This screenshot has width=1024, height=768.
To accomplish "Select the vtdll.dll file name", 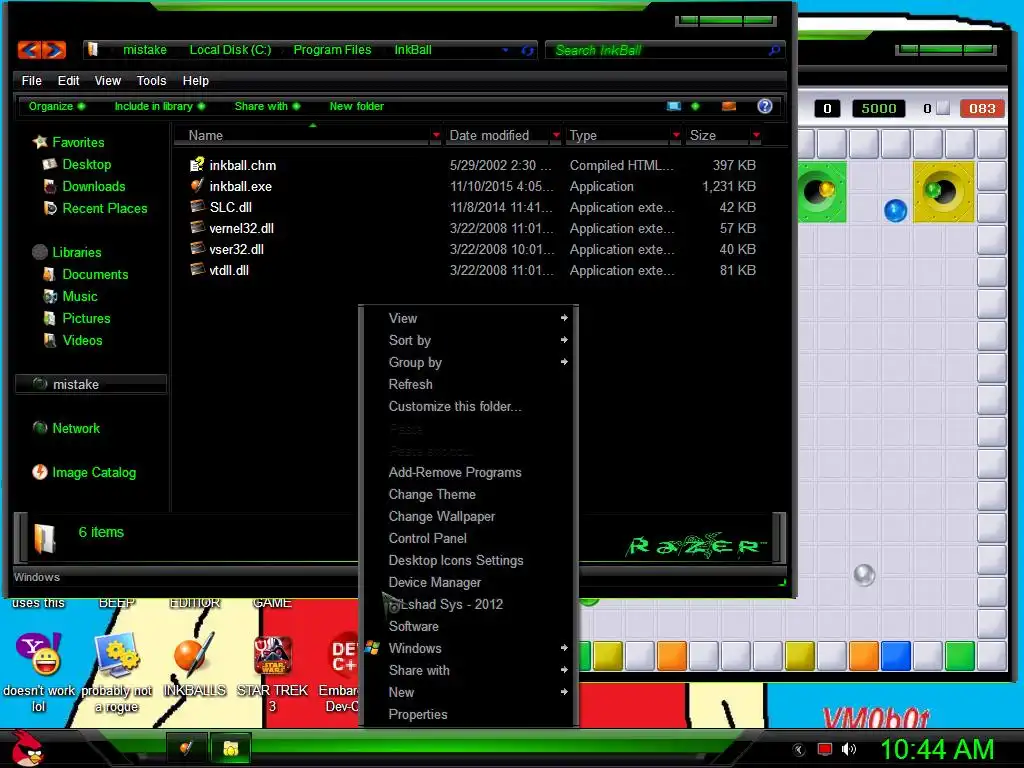I will [x=229, y=270].
